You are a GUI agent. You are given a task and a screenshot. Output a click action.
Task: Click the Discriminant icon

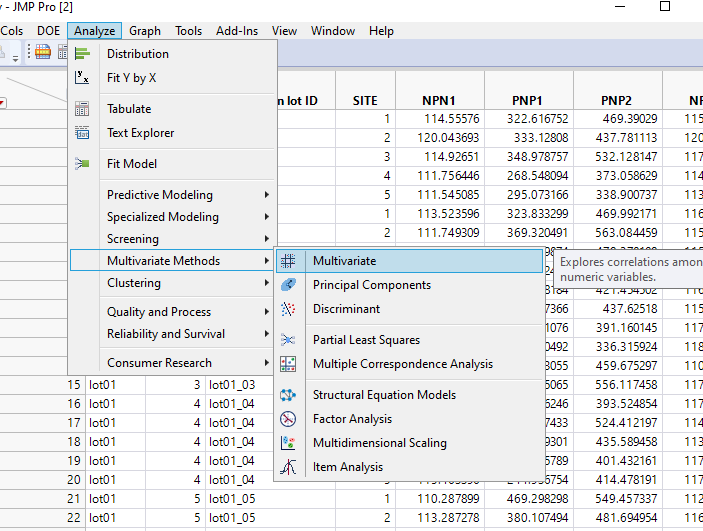288,309
